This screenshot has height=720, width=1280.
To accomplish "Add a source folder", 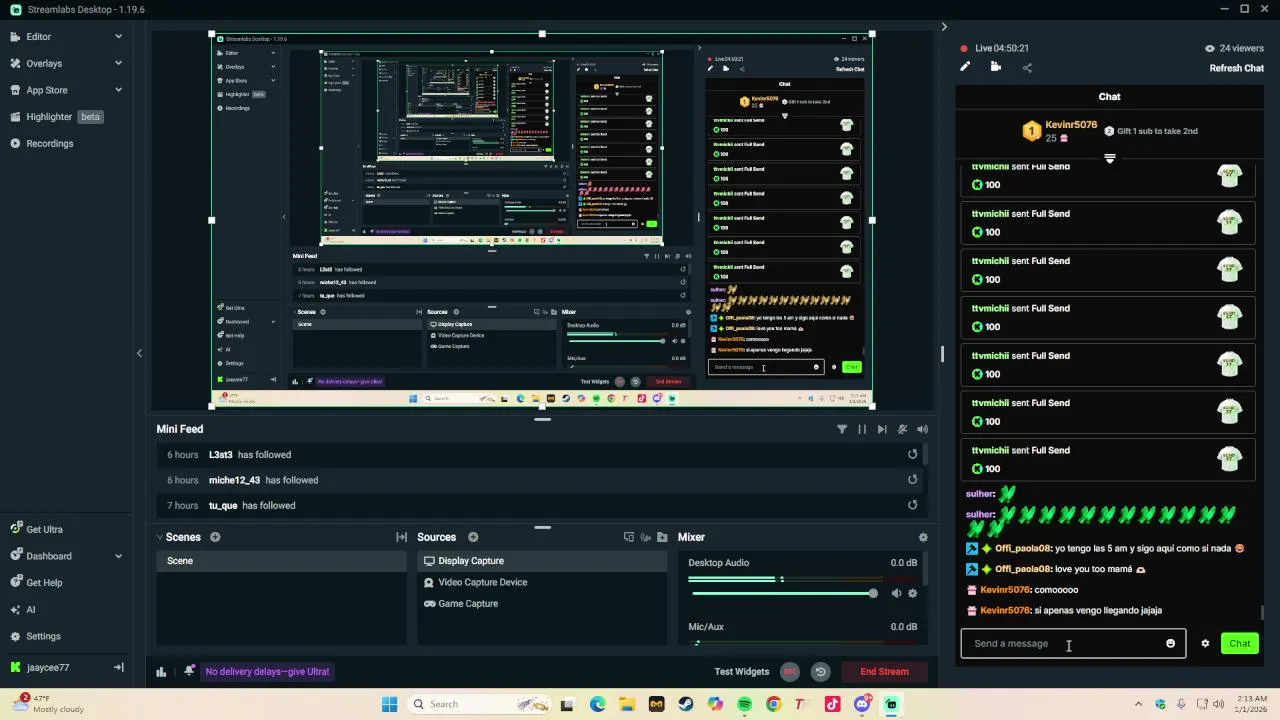I will [x=662, y=537].
